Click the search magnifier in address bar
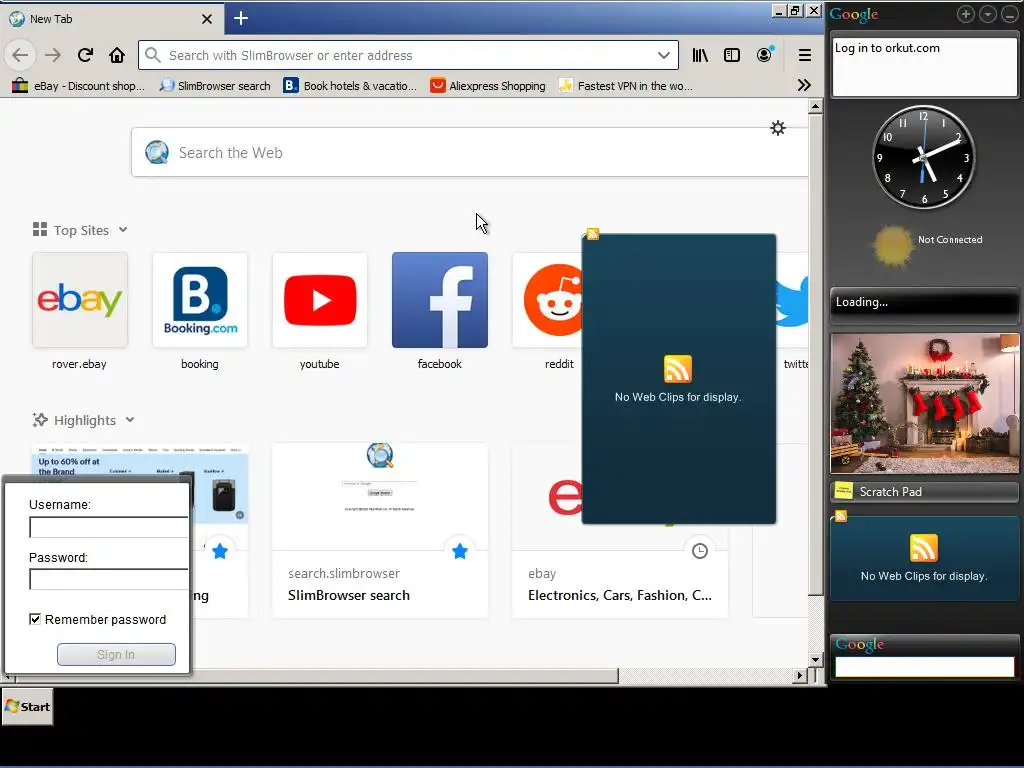Image resolution: width=1024 pixels, height=768 pixels. click(153, 56)
